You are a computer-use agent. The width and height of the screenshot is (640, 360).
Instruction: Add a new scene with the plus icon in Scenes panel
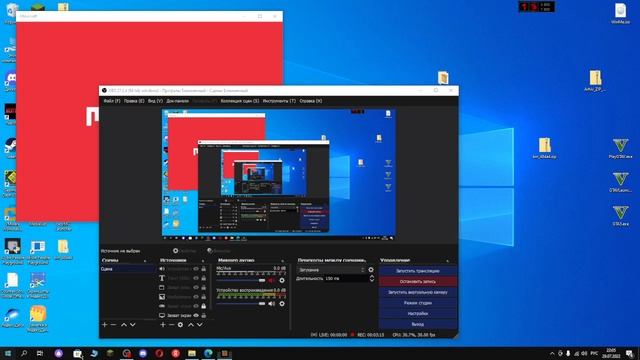pyautogui.click(x=104, y=324)
